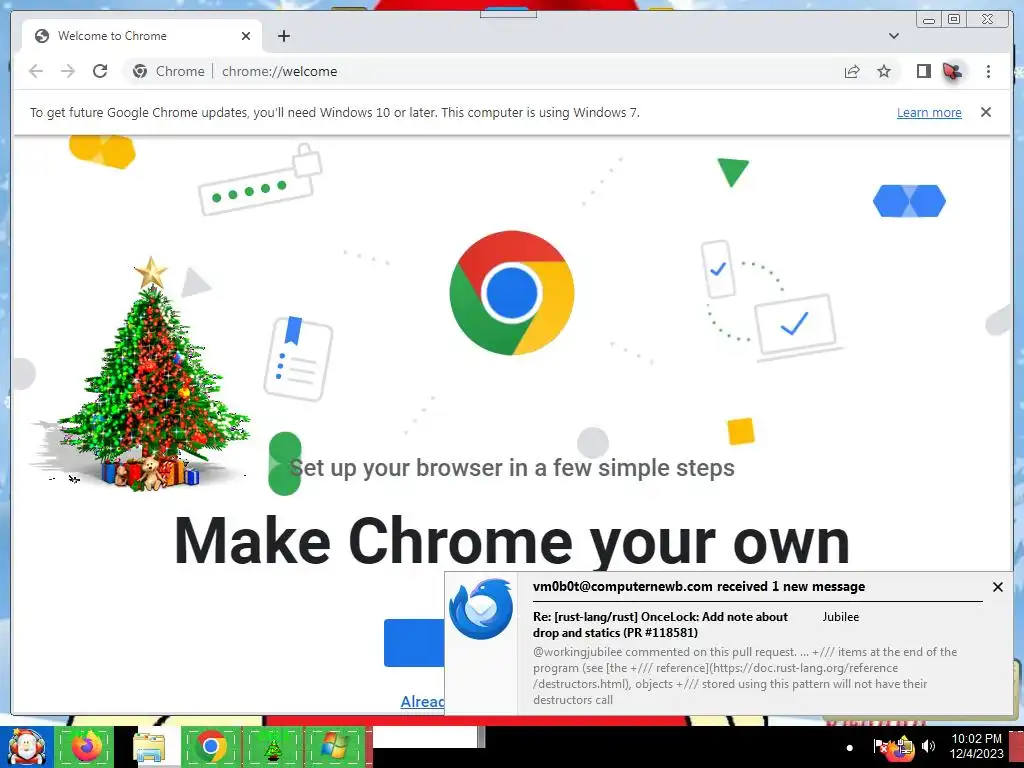Share this page via the share icon
The image size is (1024, 768).
tap(852, 71)
